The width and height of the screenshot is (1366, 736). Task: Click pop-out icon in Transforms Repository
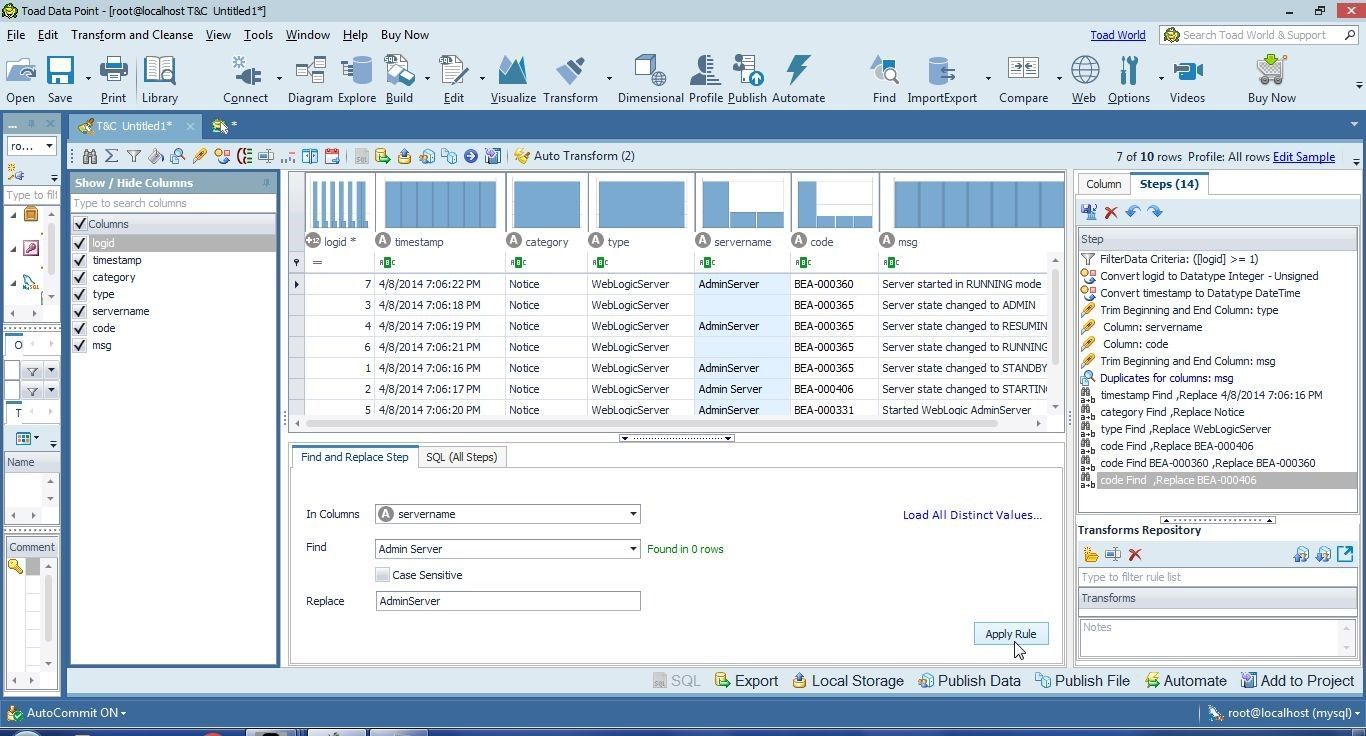pos(1345,554)
